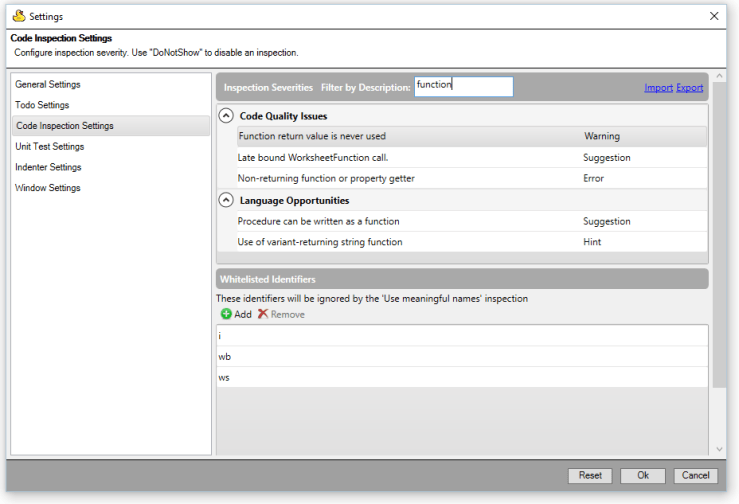Screen dimensions: 739x504
Task: Click the Reset button
Action: (590, 475)
